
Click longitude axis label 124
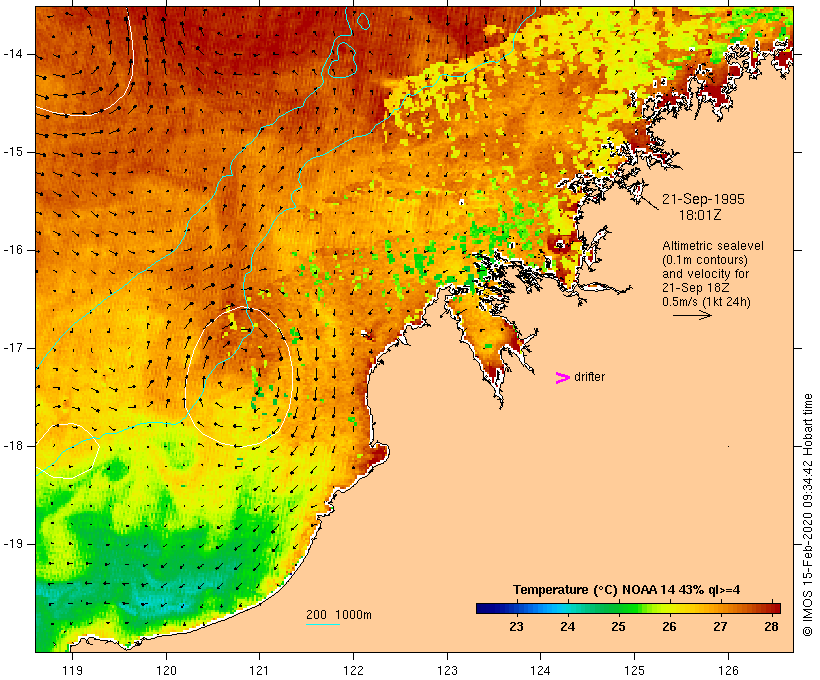(x=540, y=670)
